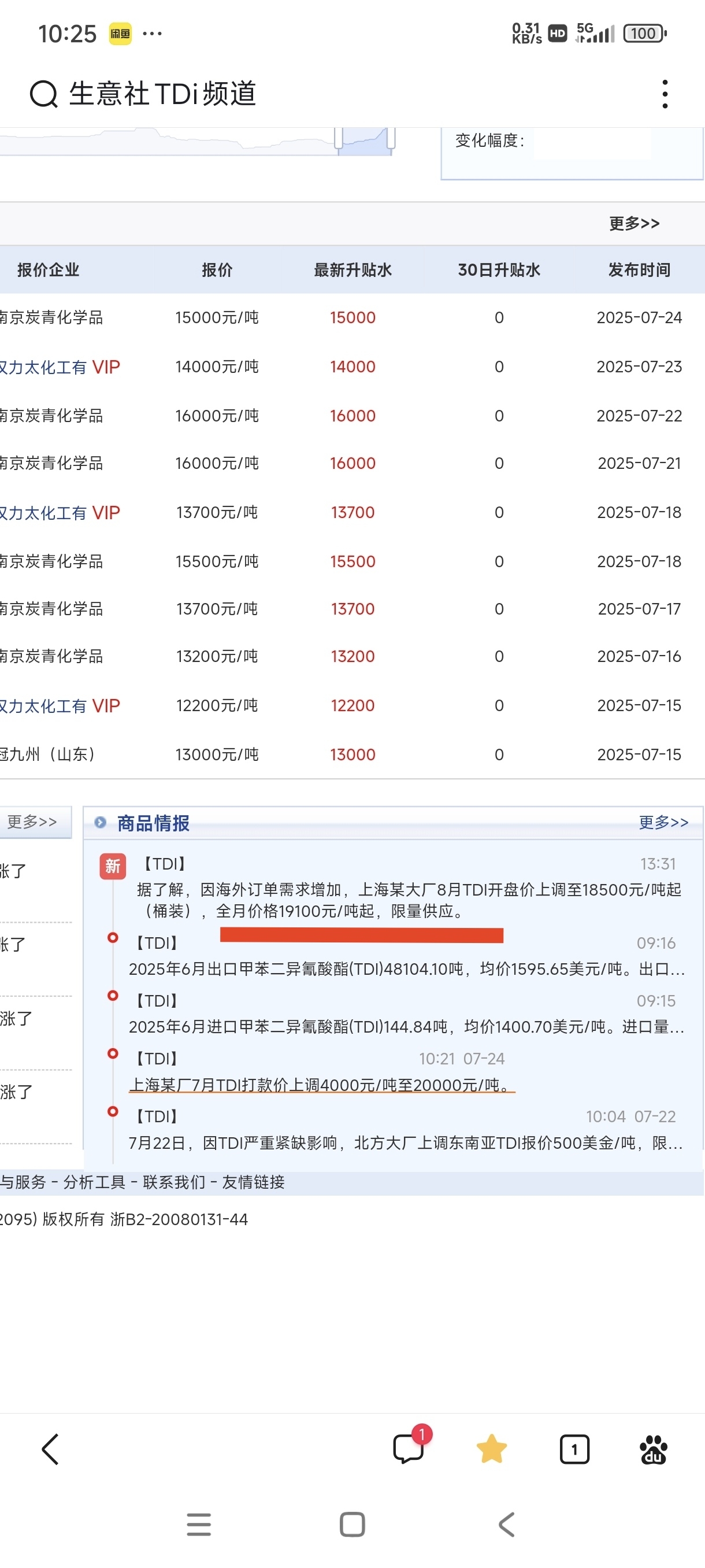The image size is (705, 1568).
Task: Tap 冠九州（山东）company name
Action: point(49,755)
